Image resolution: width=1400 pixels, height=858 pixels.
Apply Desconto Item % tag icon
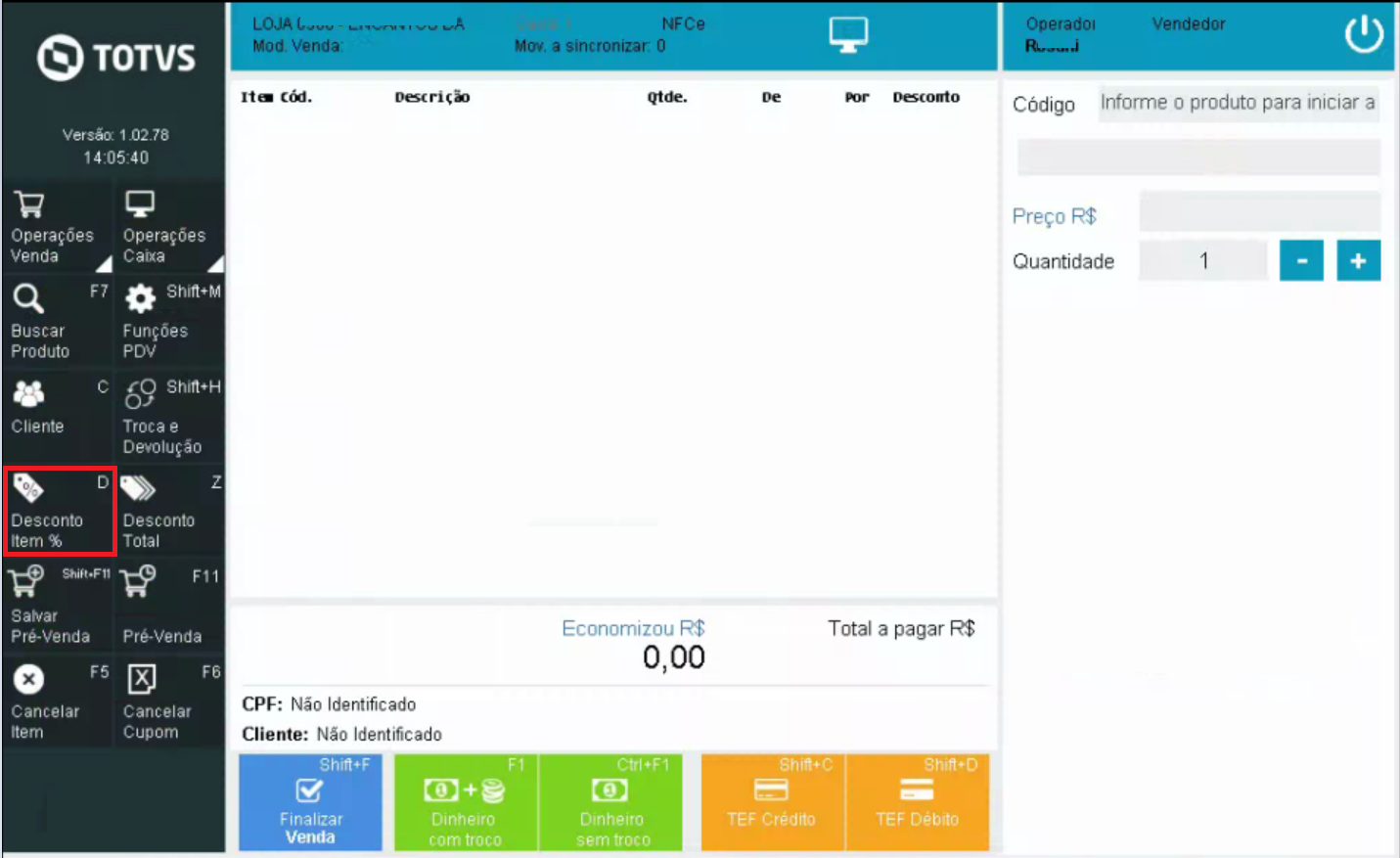click(28, 488)
